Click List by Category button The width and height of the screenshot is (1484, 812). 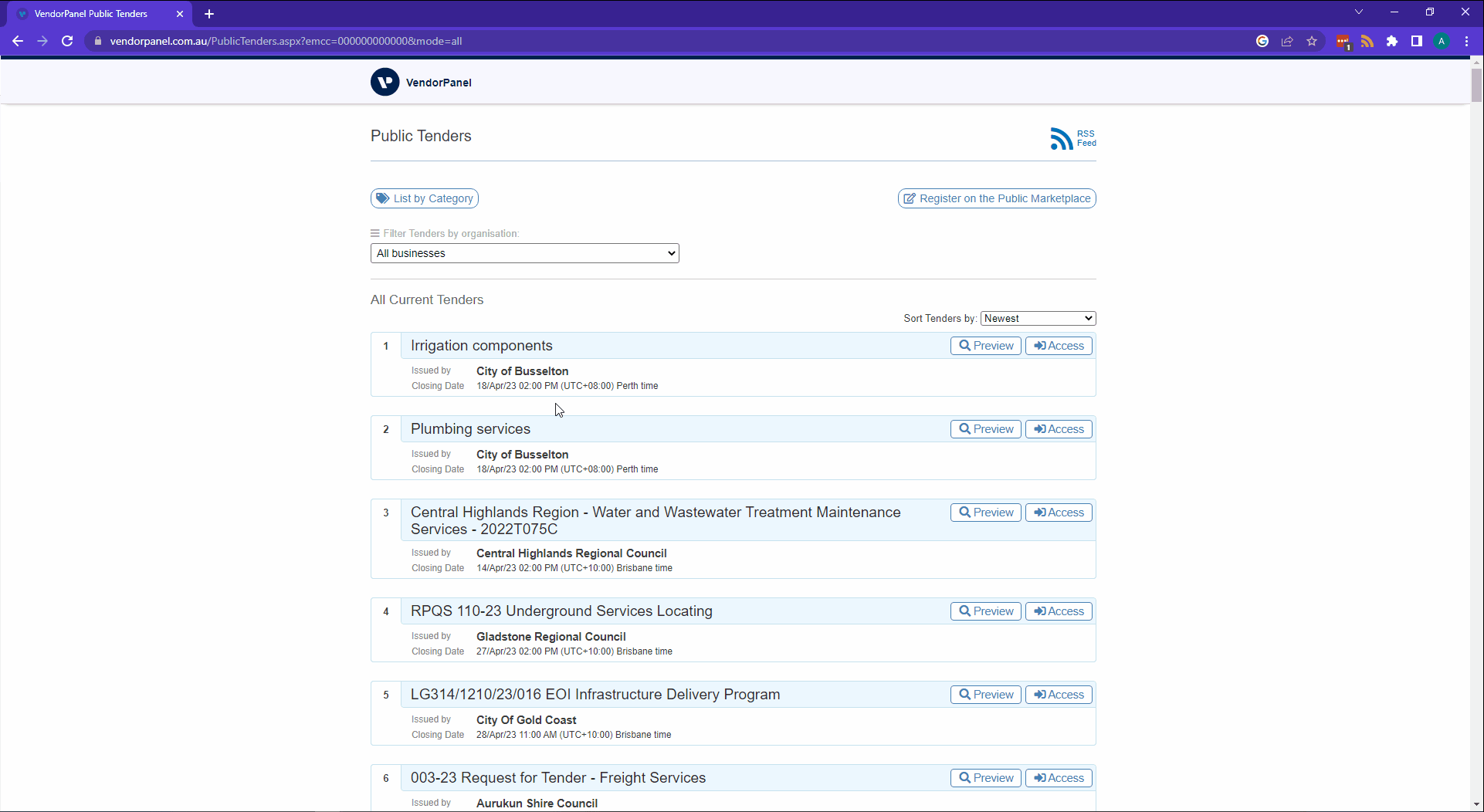point(425,198)
